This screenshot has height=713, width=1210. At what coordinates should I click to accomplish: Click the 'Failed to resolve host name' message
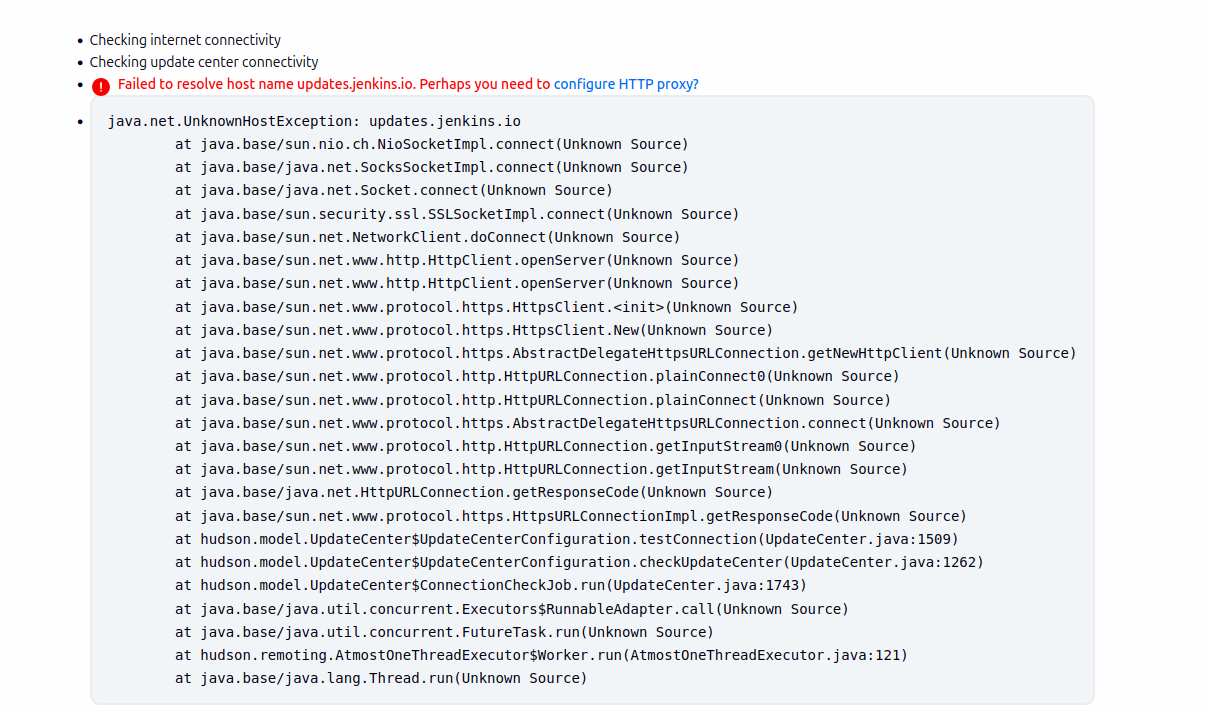pyautogui.click(x=333, y=84)
